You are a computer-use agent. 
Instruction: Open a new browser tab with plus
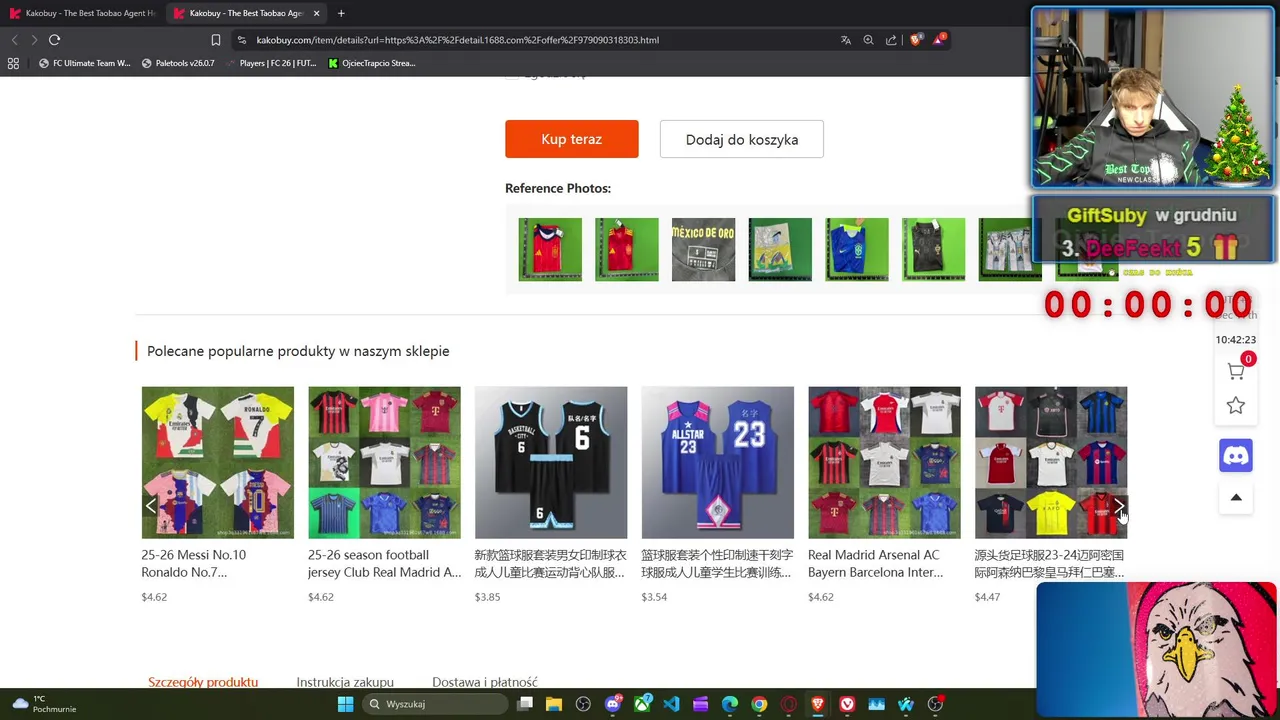tap(341, 13)
